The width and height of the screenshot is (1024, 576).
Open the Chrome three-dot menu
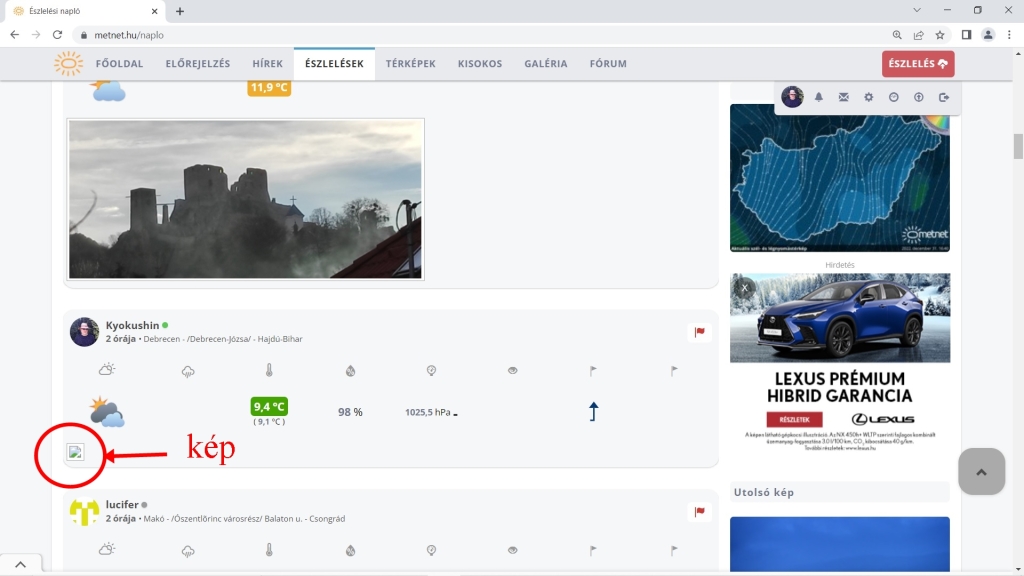(1009, 34)
